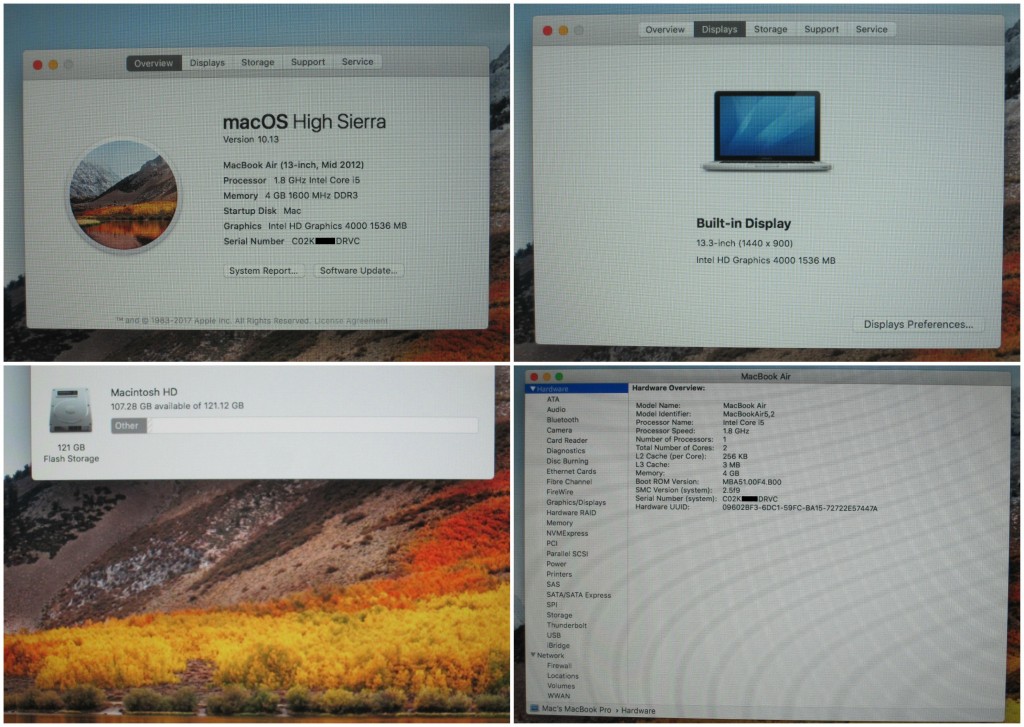Select ATA in the hardware sidebar
Viewport: 1024px width, 727px height.
point(552,399)
